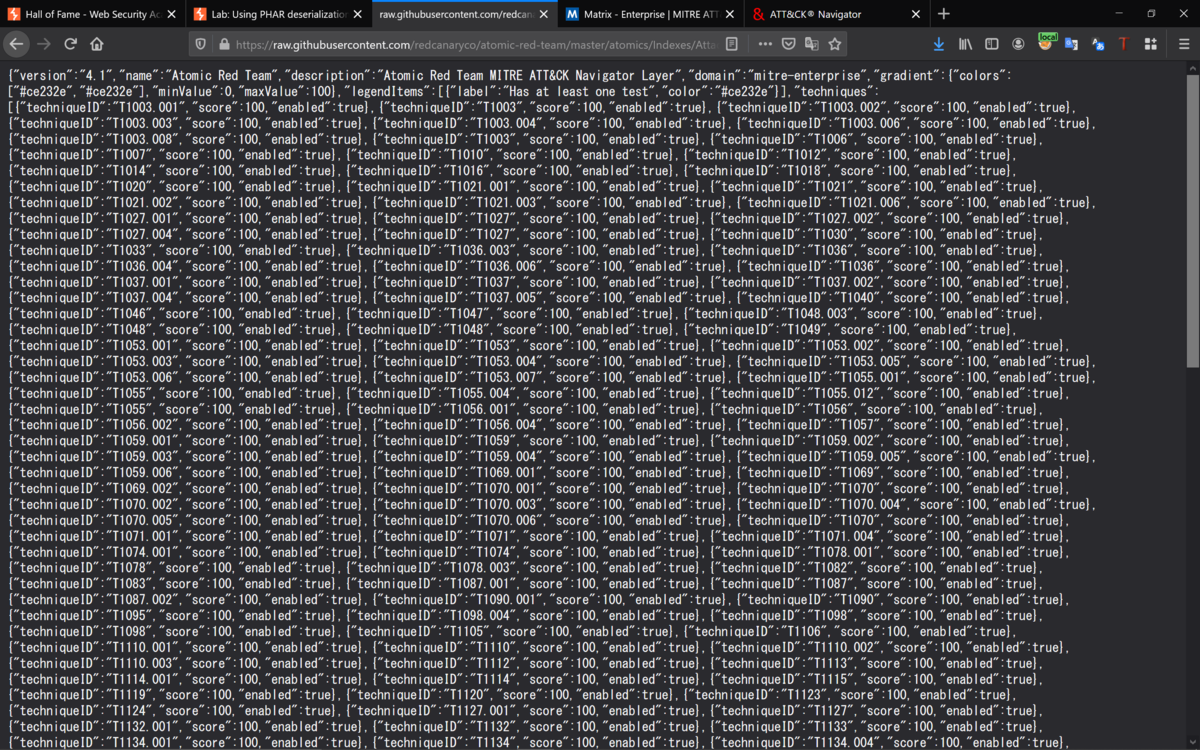Viewport: 1200px width, 750px height.
Task: Click blue translator extension icon
Action: (1098, 44)
